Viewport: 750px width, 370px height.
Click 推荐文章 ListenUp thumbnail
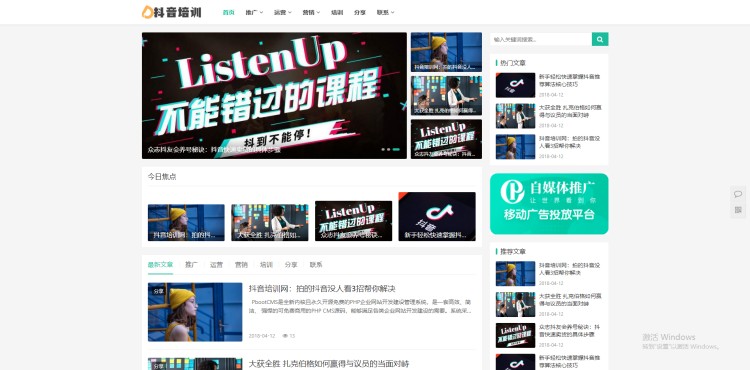[x=515, y=336]
